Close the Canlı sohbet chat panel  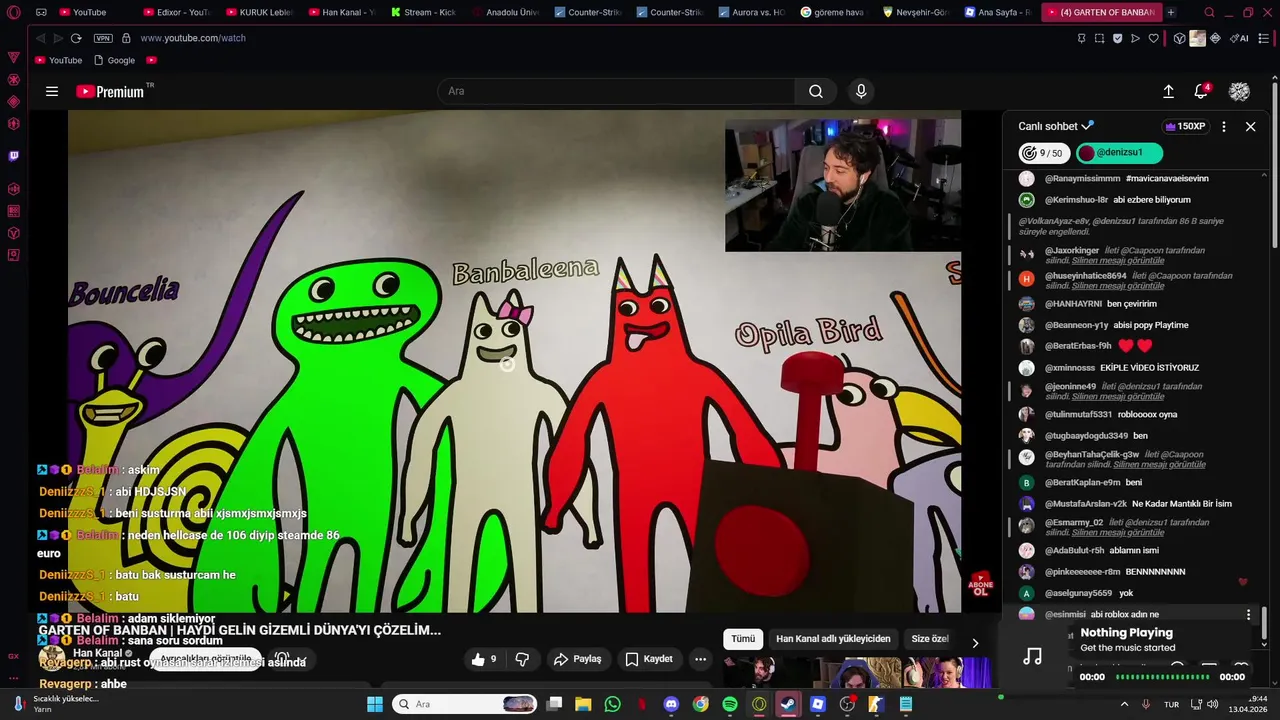pyautogui.click(x=1250, y=126)
